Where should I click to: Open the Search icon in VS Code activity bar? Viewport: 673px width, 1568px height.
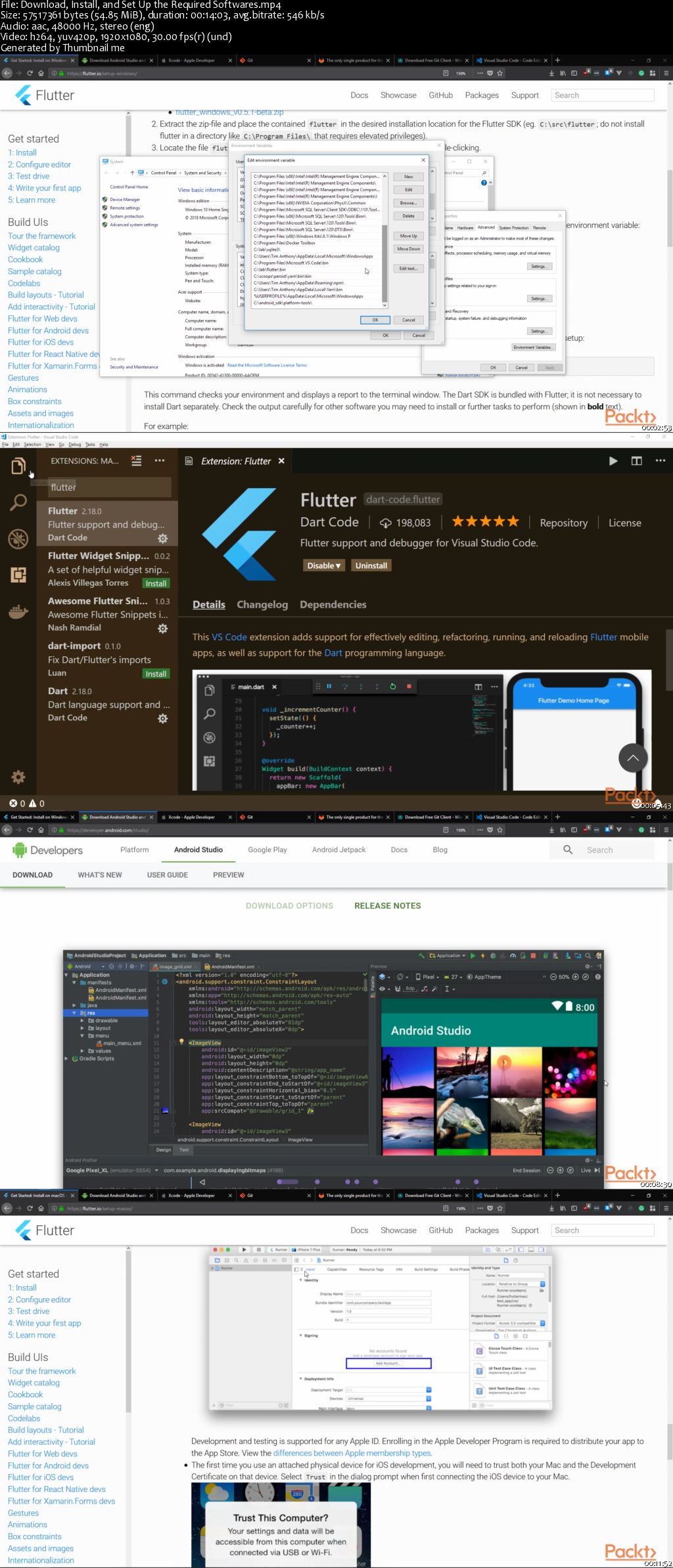tap(18, 503)
